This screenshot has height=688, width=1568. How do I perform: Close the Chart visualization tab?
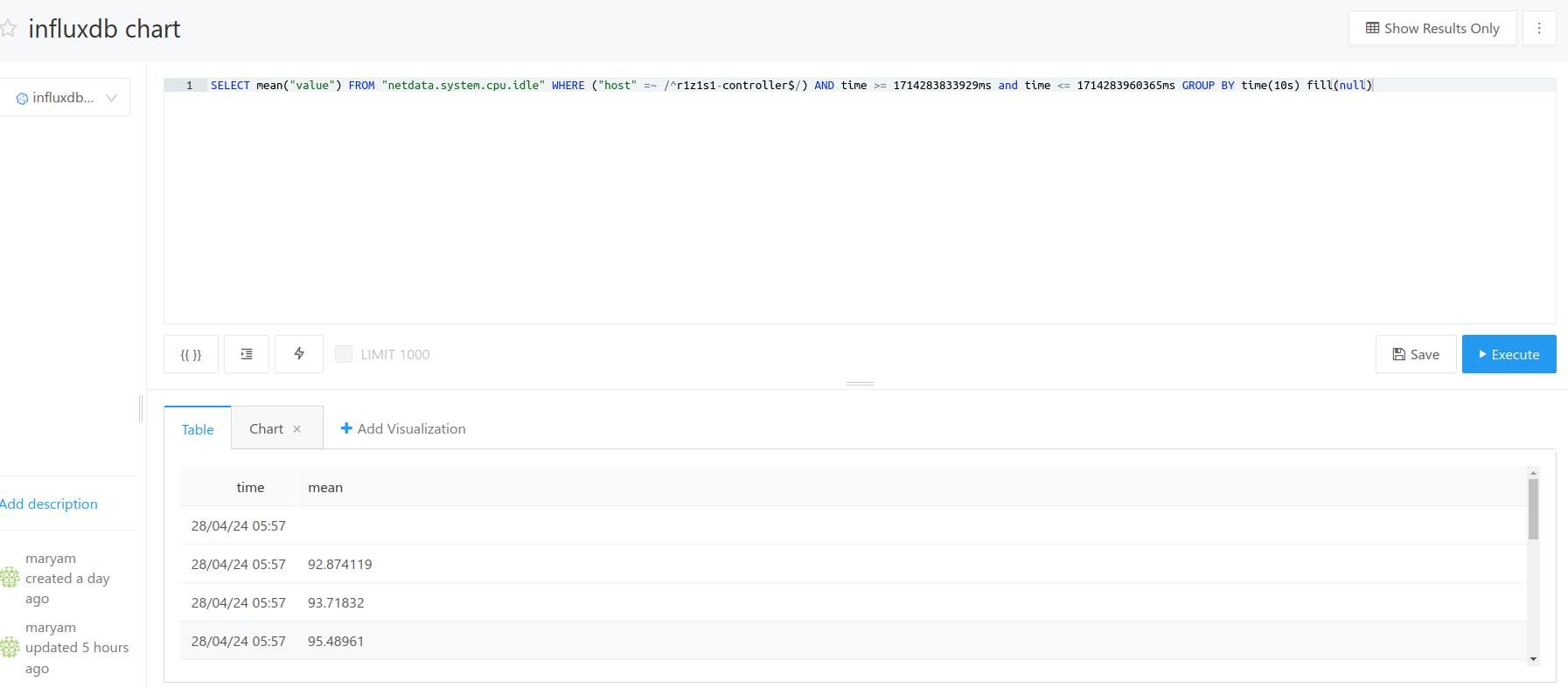[297, 429]
